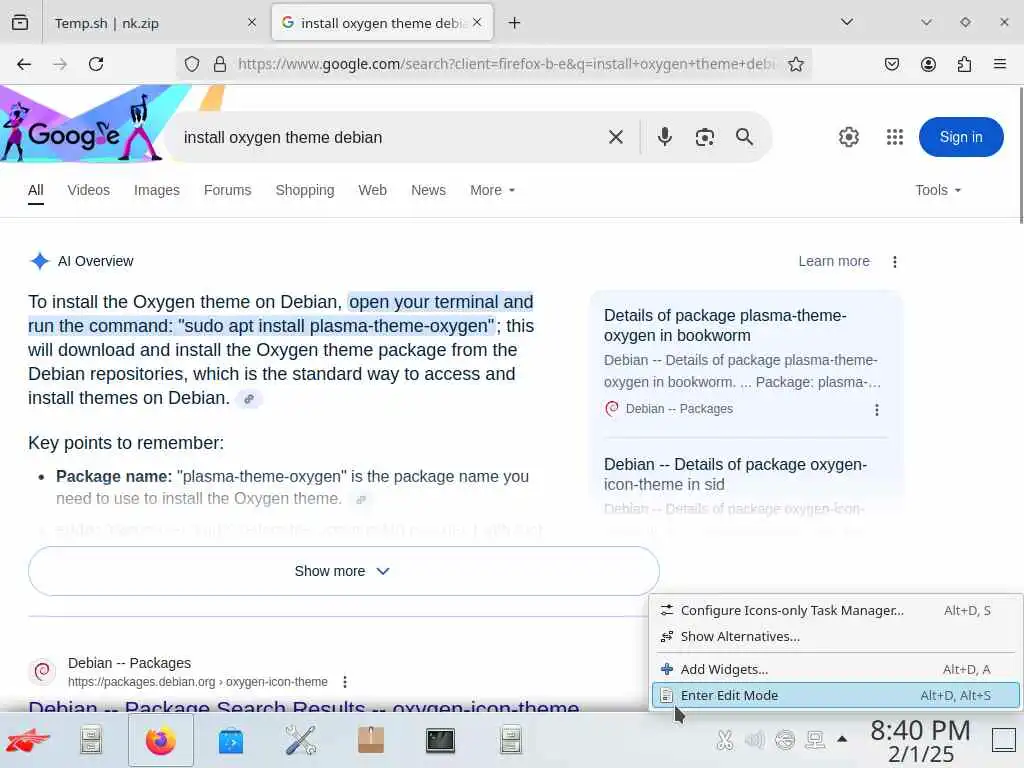The height and width of the screenshot is (768, 1024).
Task: Click Learn more about AI Overview
Action: (x=834, y=261)
